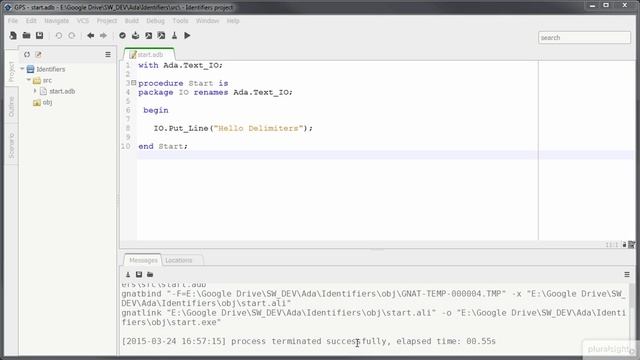640x360 pixels.
Task: Click the 'renames' keyword on line 4
Action: tap(211, 92)
